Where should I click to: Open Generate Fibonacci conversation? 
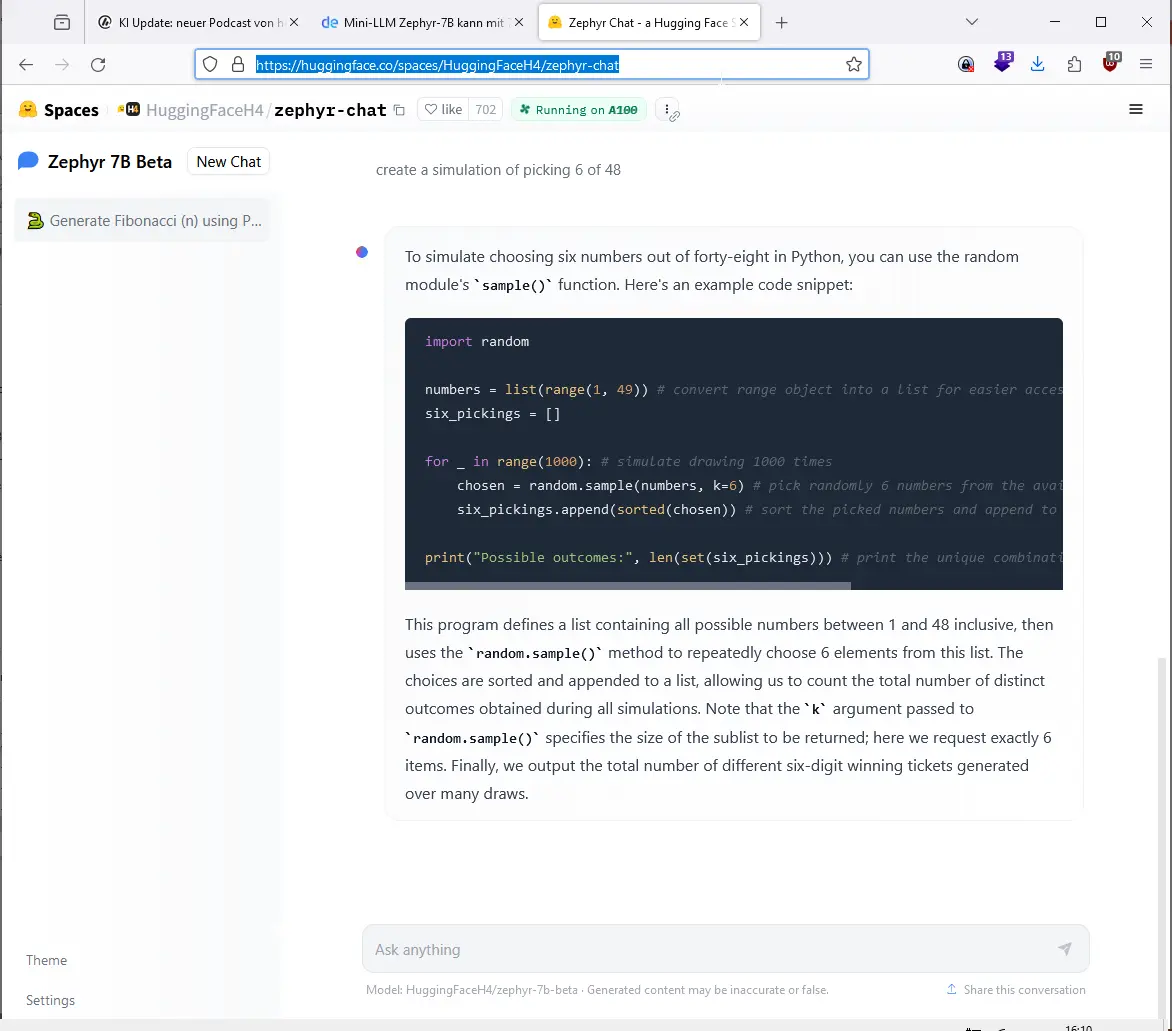tap(143, 221)
